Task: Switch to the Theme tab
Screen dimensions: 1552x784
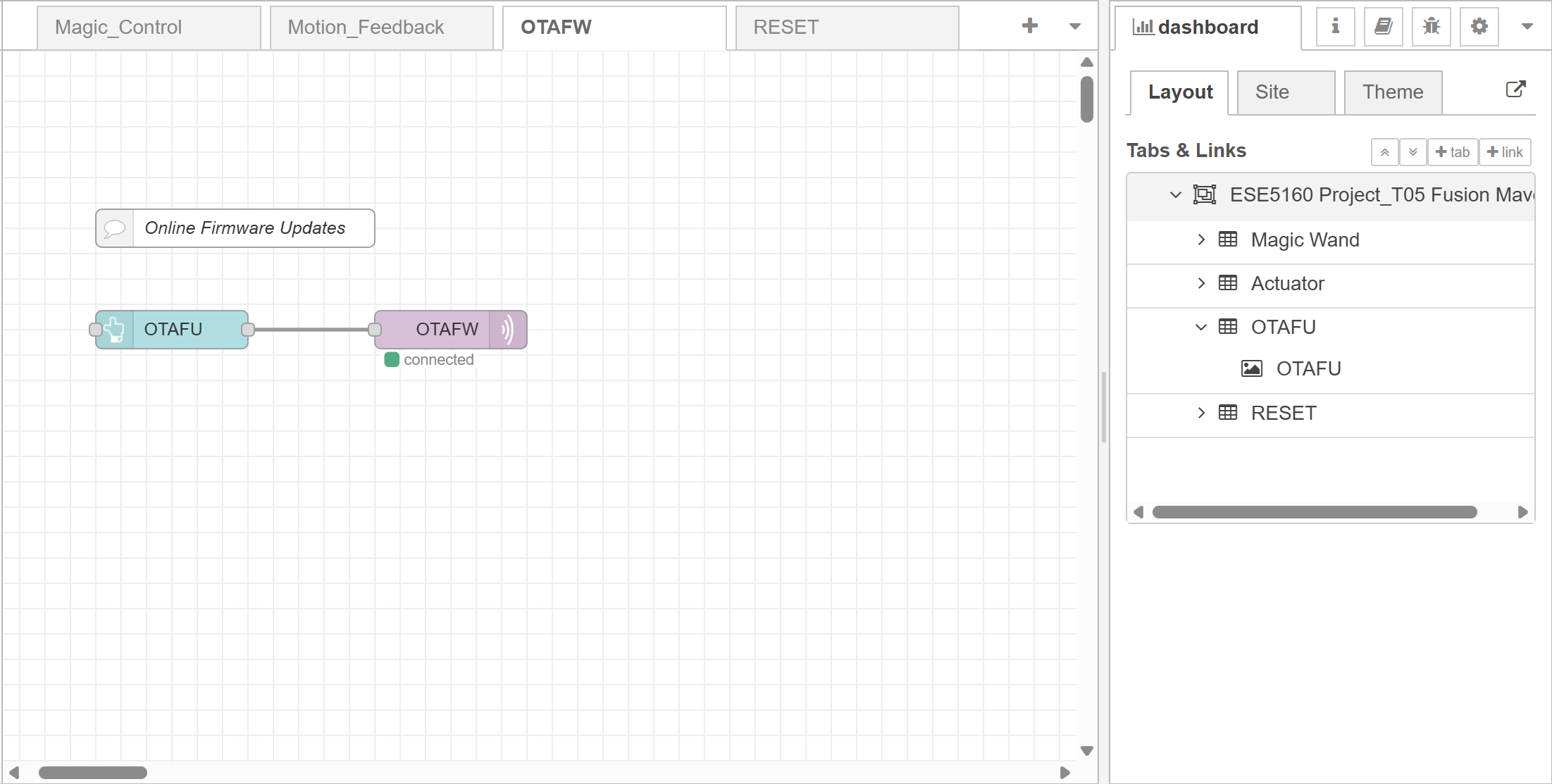Action: tap(1392, 92)
